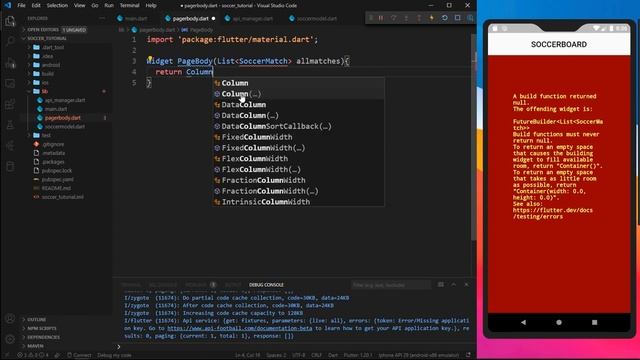This screenshot has width=640, height=360.
Task: Choose Column(…) constructor suggestion
Action: point(298,94)
